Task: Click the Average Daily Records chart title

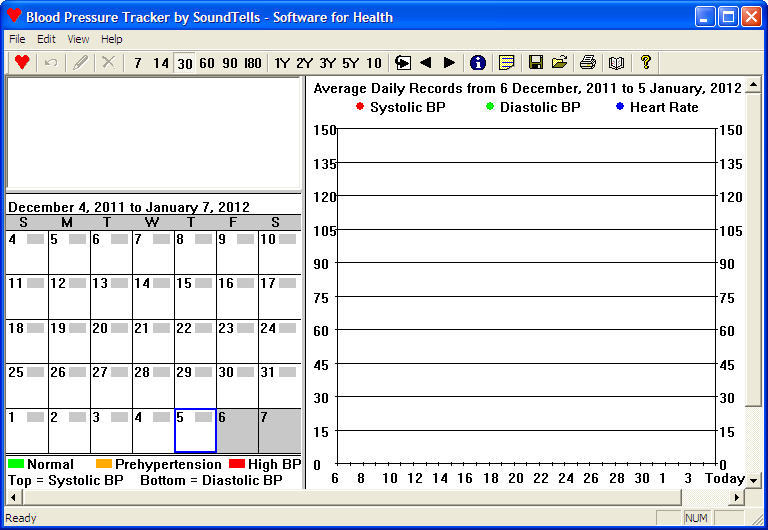Action: [528, 89]
